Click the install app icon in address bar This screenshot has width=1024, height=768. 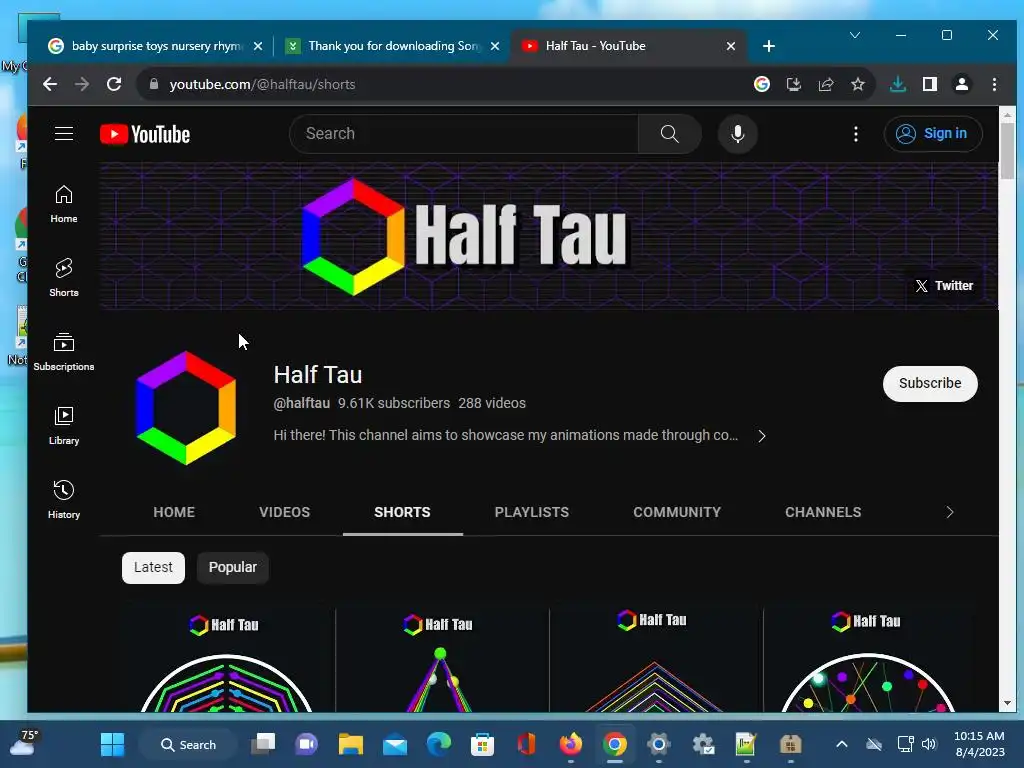(793, 84)
